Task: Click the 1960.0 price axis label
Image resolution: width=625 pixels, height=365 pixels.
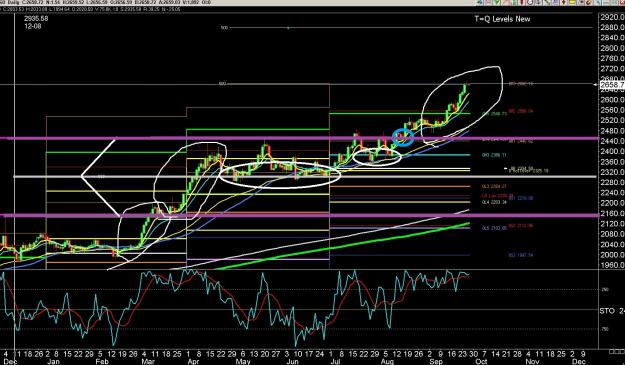Action: (x=612, y=265)
